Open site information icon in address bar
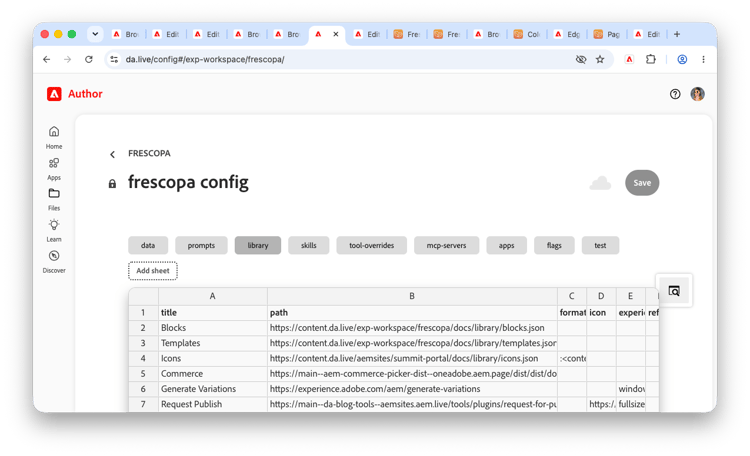 coord(114,59)
